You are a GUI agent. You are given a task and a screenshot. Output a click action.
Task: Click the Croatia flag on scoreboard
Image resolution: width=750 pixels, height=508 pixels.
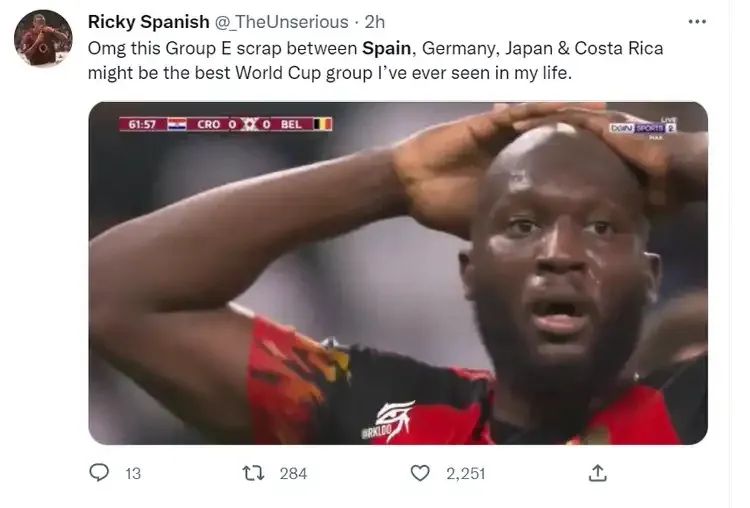177,124
